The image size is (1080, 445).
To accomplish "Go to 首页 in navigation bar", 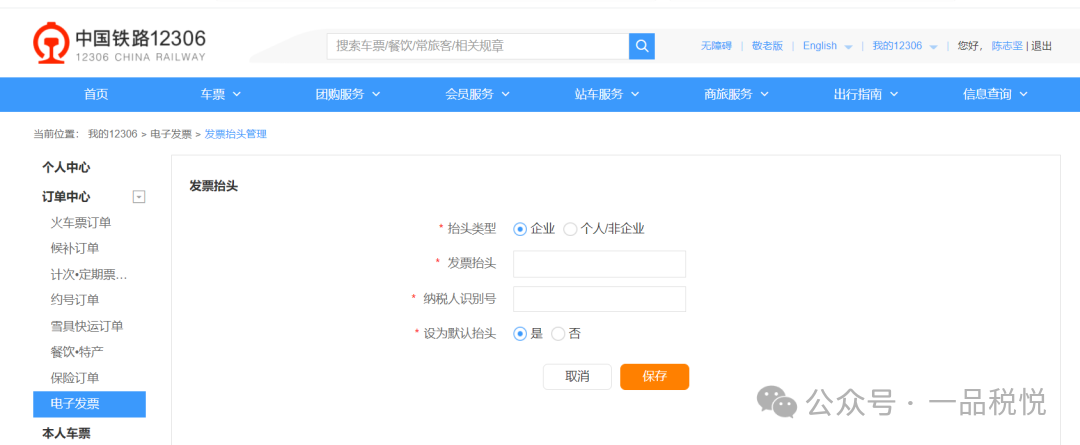I will [x=96, y=94].
